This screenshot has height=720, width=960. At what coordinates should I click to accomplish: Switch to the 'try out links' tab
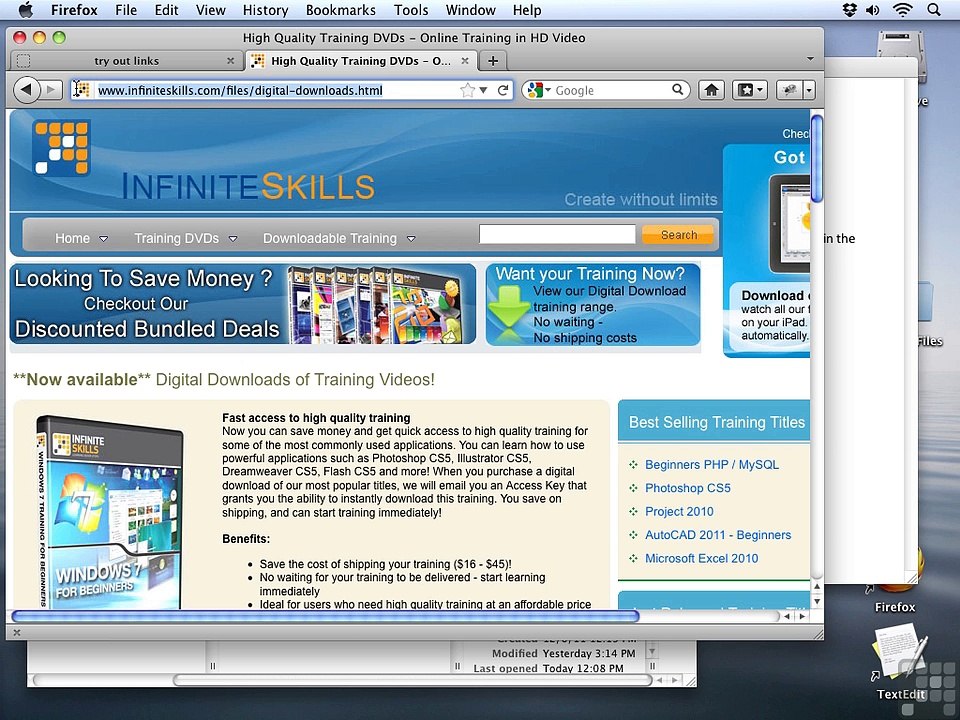pyautogui.click(x=127, y=61)
